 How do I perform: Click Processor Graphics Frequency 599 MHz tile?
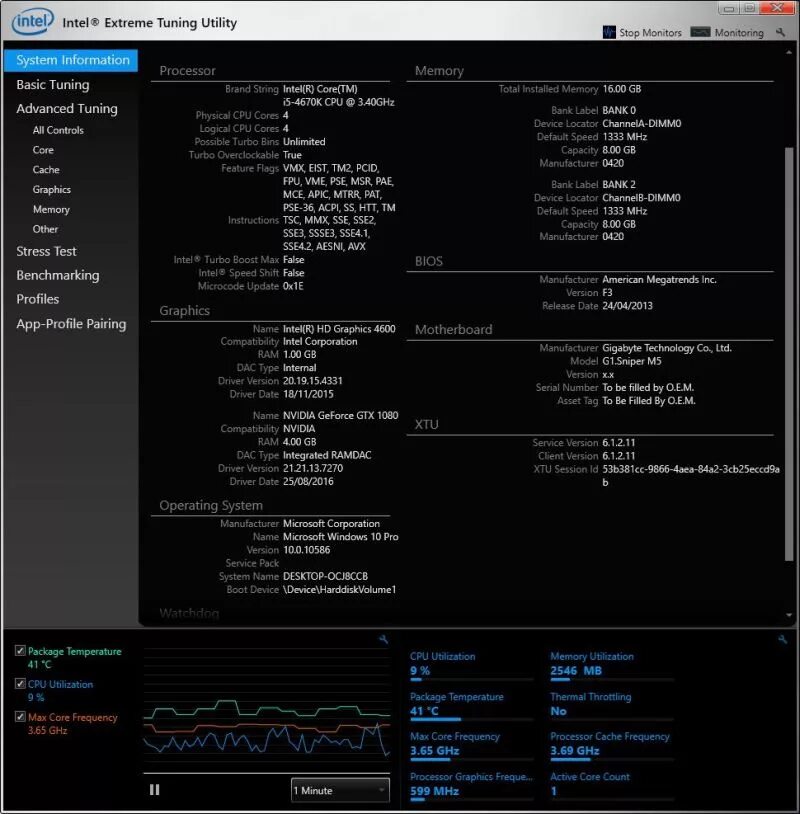click(471, 786)
